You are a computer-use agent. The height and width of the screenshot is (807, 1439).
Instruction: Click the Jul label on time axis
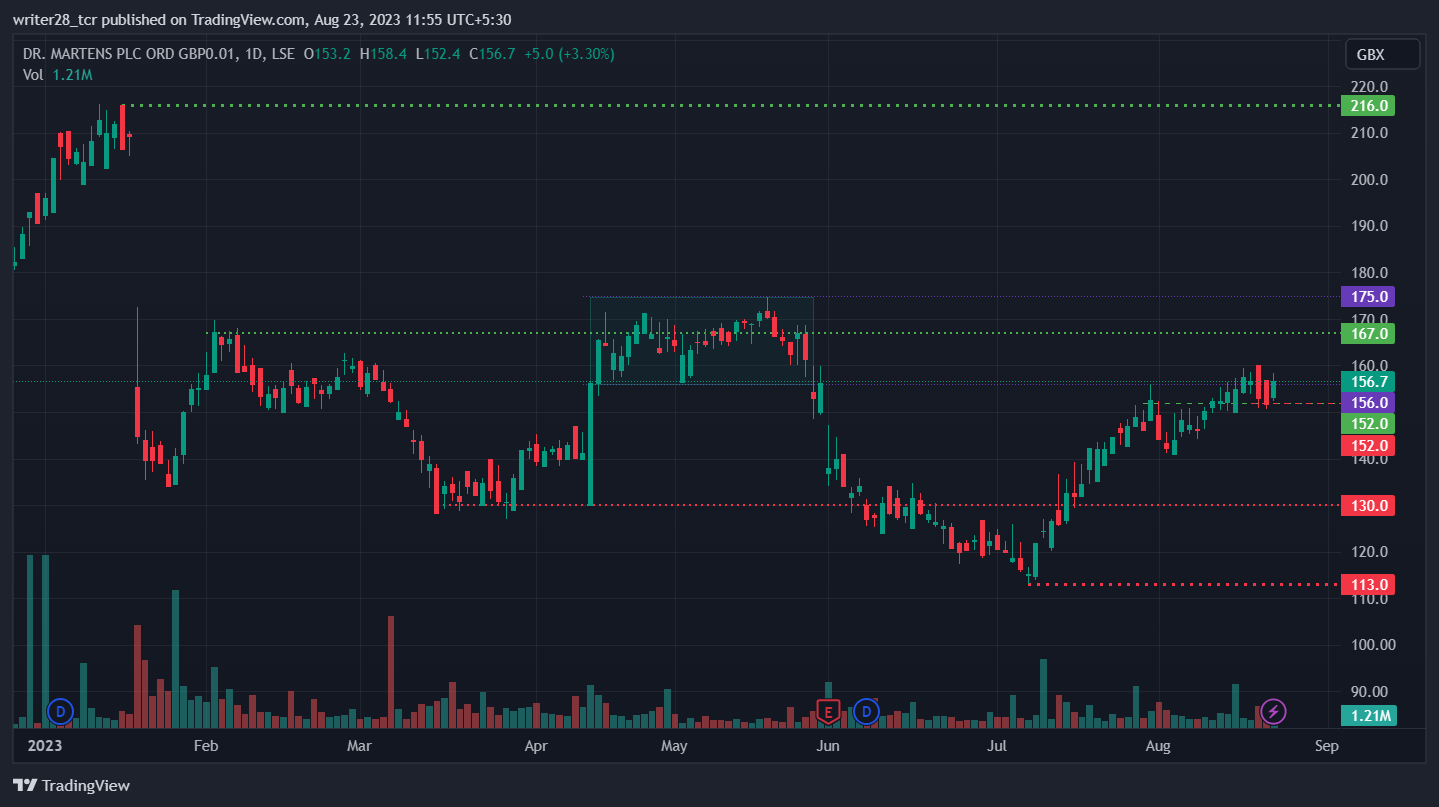tap(996, 746)
